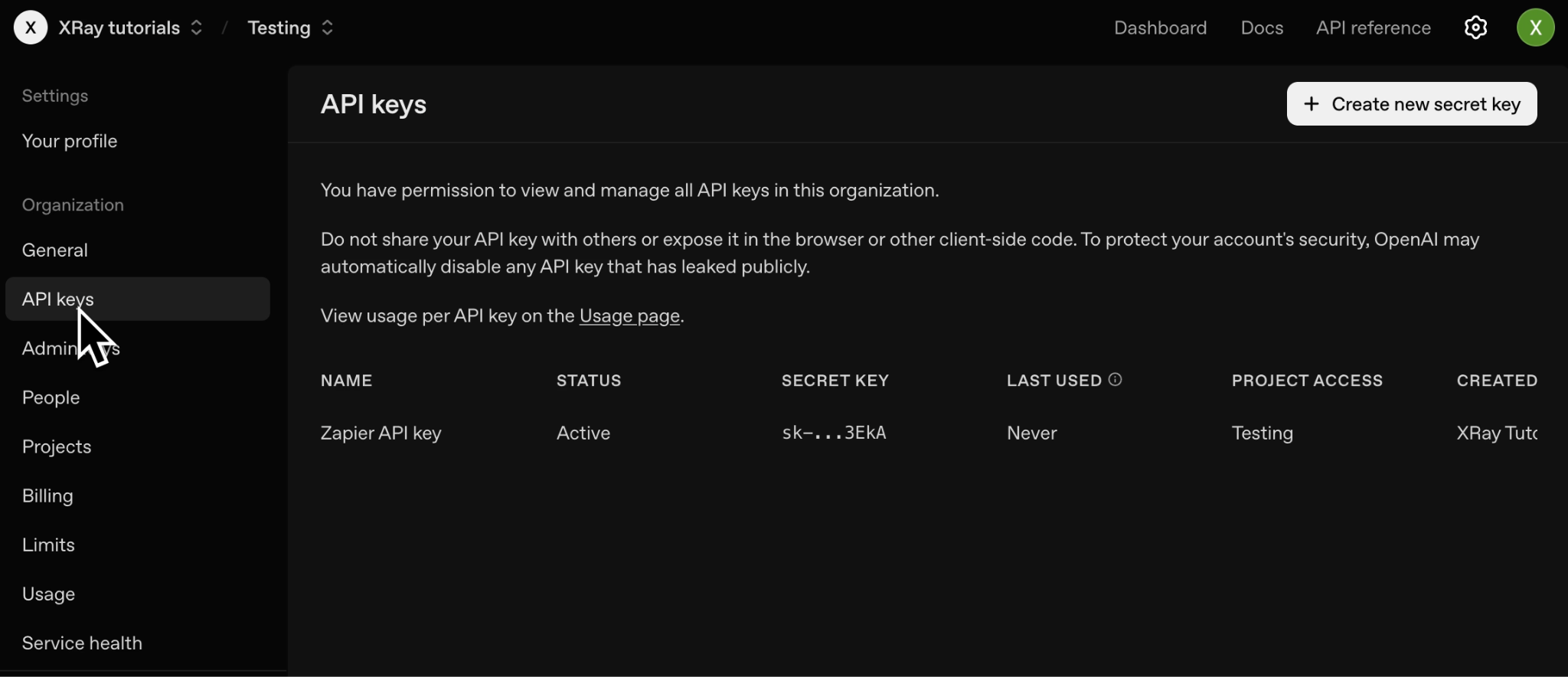Open Docs in the top navigation
This screenshot has height=677, width=1568.
click(1262, 28)
